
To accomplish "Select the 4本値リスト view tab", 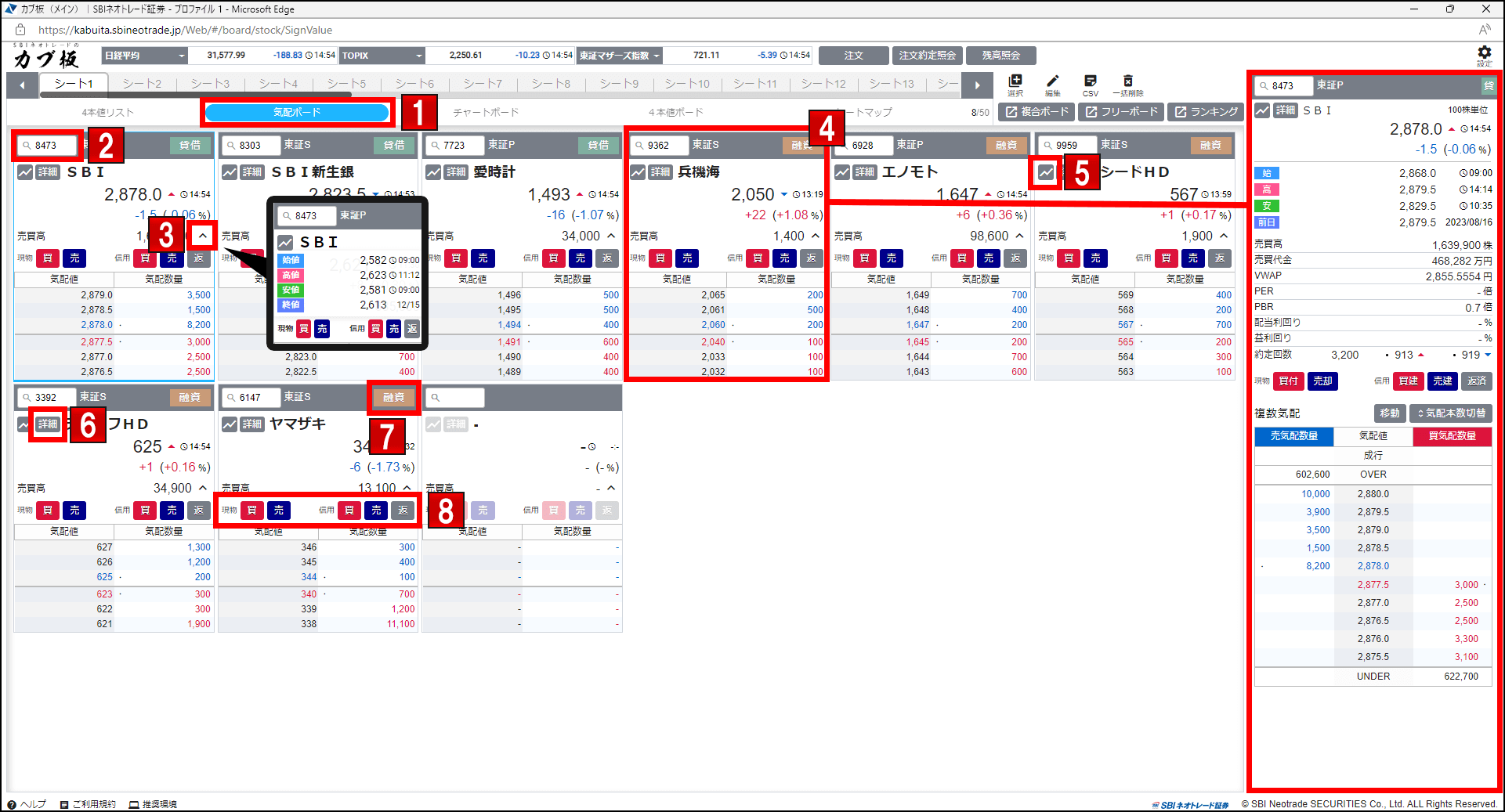I will (107, 113).
